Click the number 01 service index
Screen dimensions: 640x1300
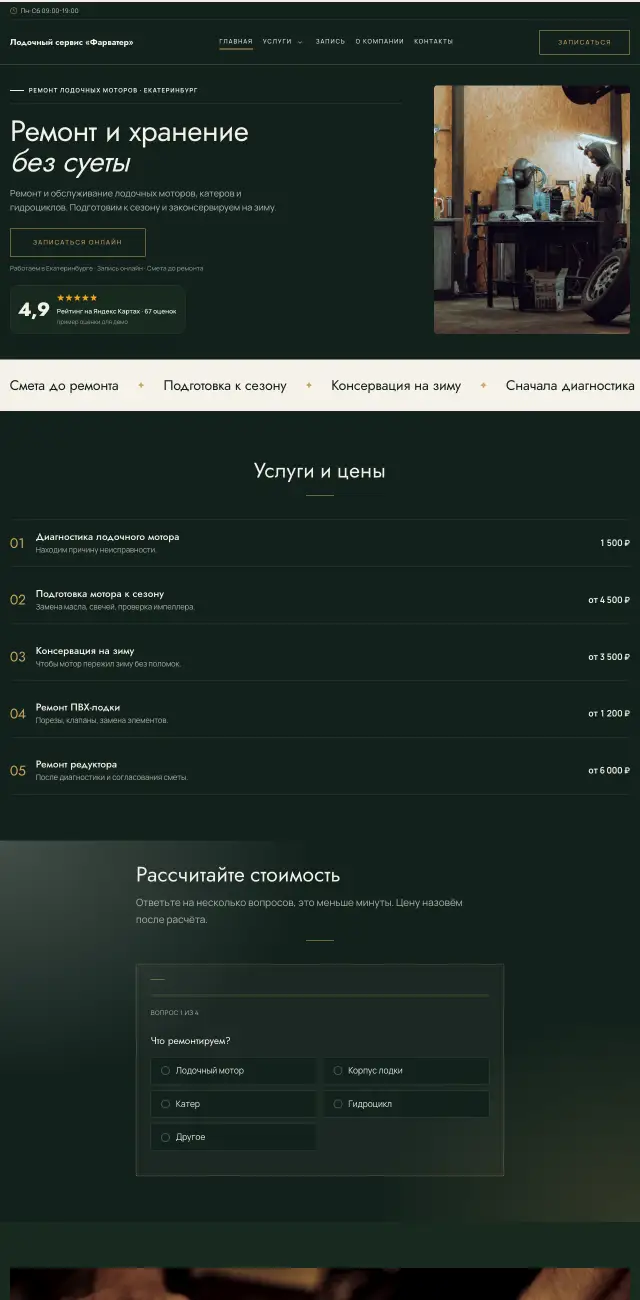pyautogui.click(x=17, y=543)
